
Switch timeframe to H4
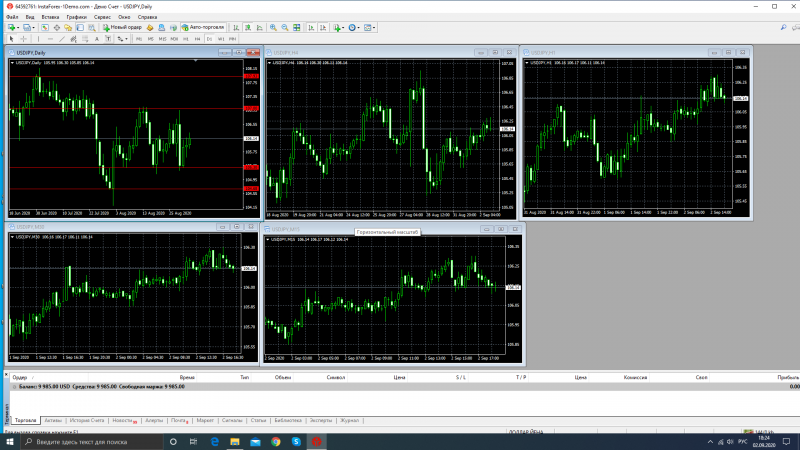[197, 39]
